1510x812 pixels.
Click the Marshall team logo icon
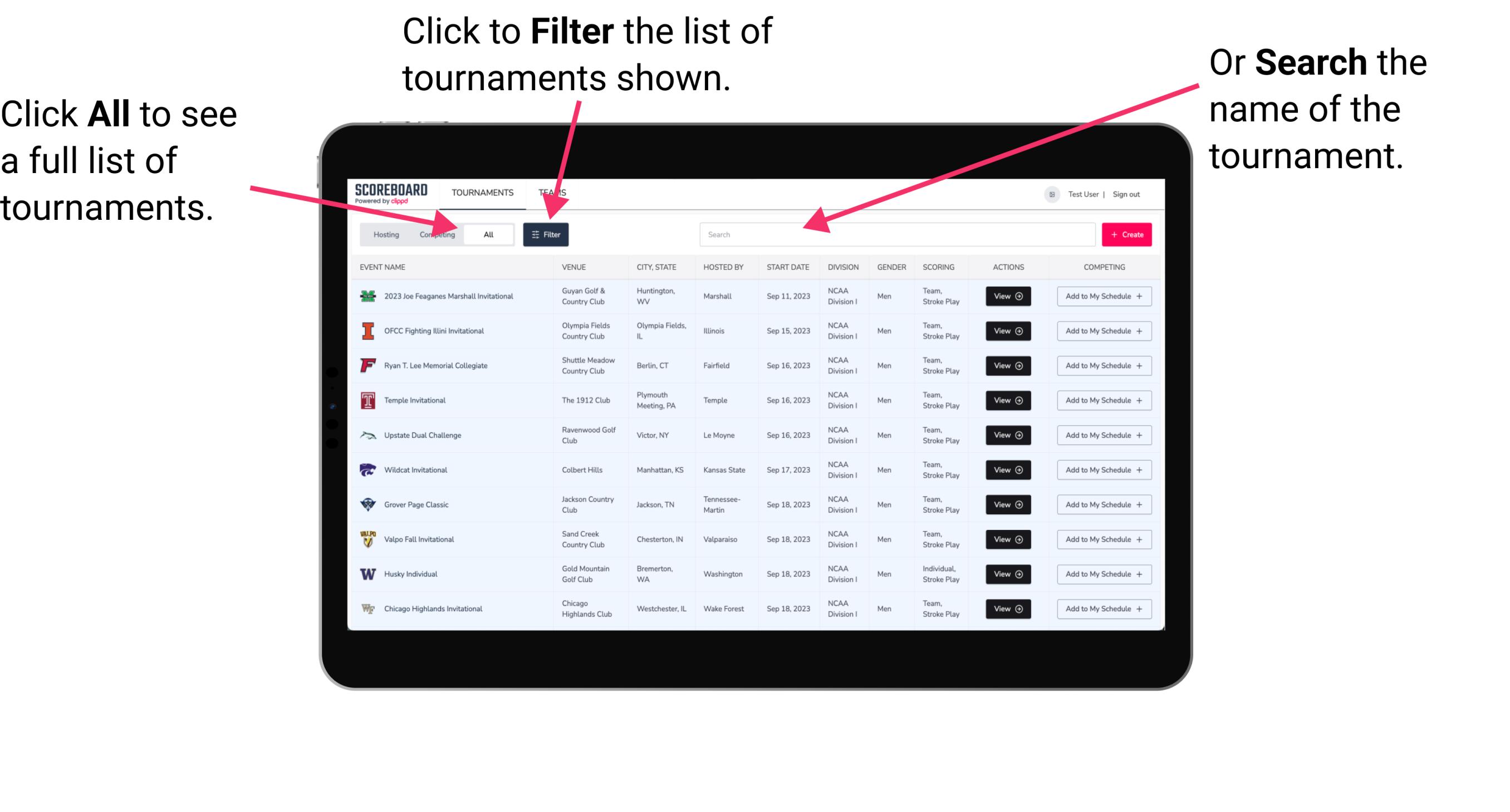[x=367, y=296]
